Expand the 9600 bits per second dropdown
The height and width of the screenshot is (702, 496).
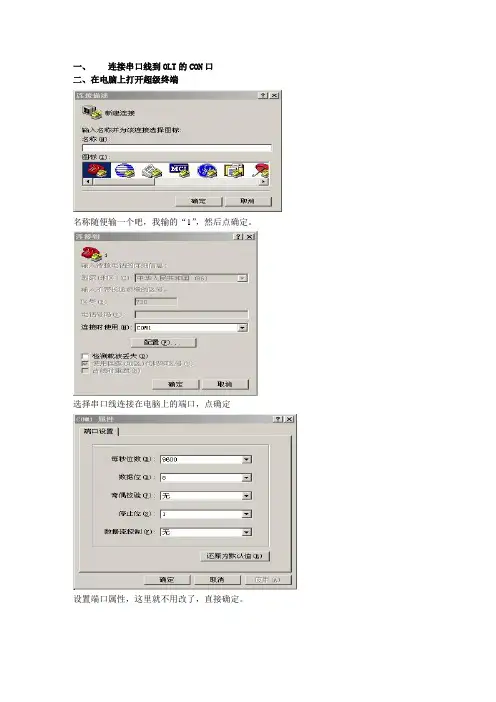pyautogui.click(x=247, y=459)
